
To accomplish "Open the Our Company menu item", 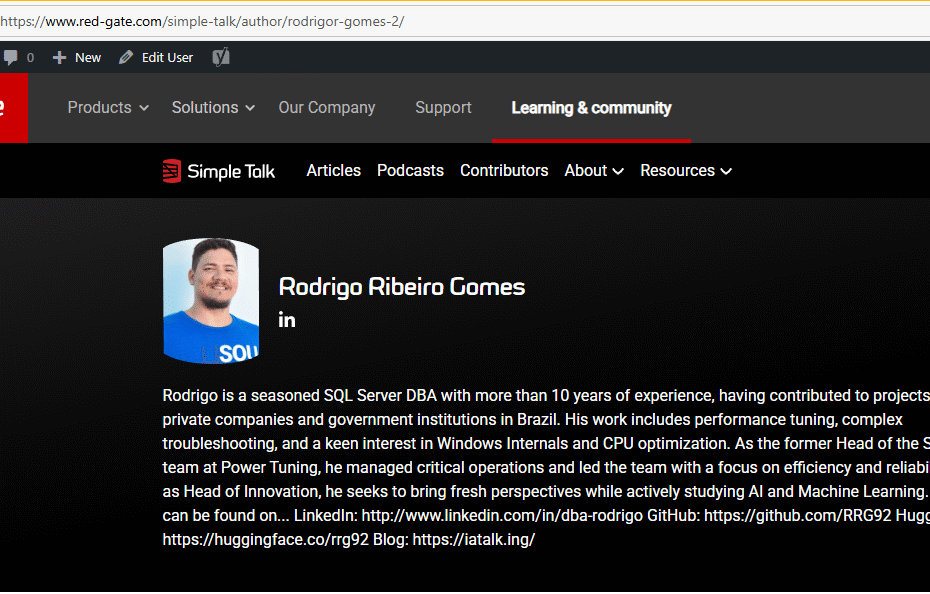I will [x=327, y=107].
